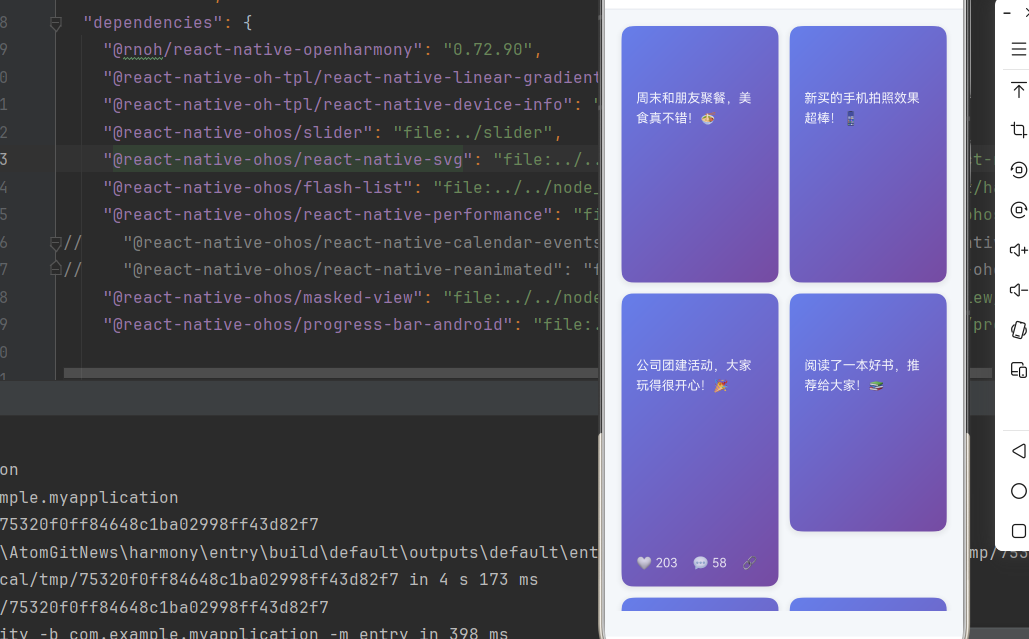The width and height of the screenshot is (1029, 639).
Task: Click the react-native-linear-gradient dependency line
Action: click(x=350, y=77)
